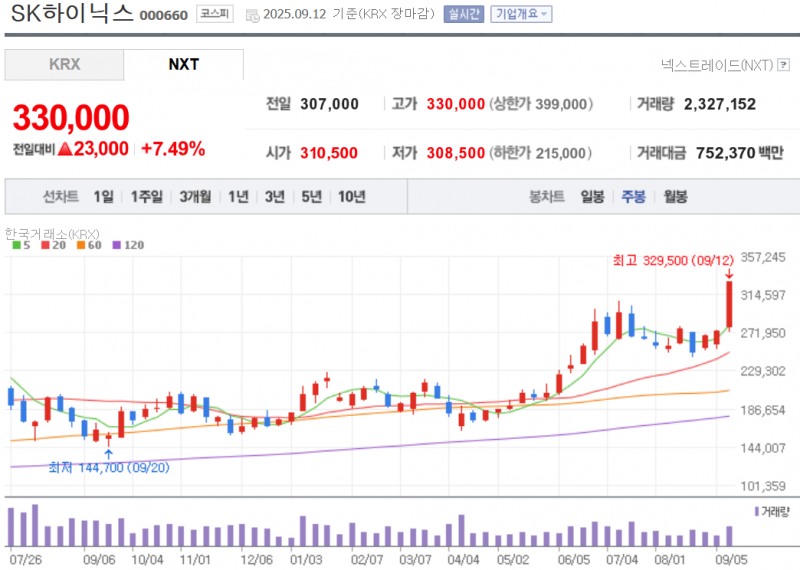Click the stock code 000660
The height and width of the screenshot is (570, 800).
[163, 15]
